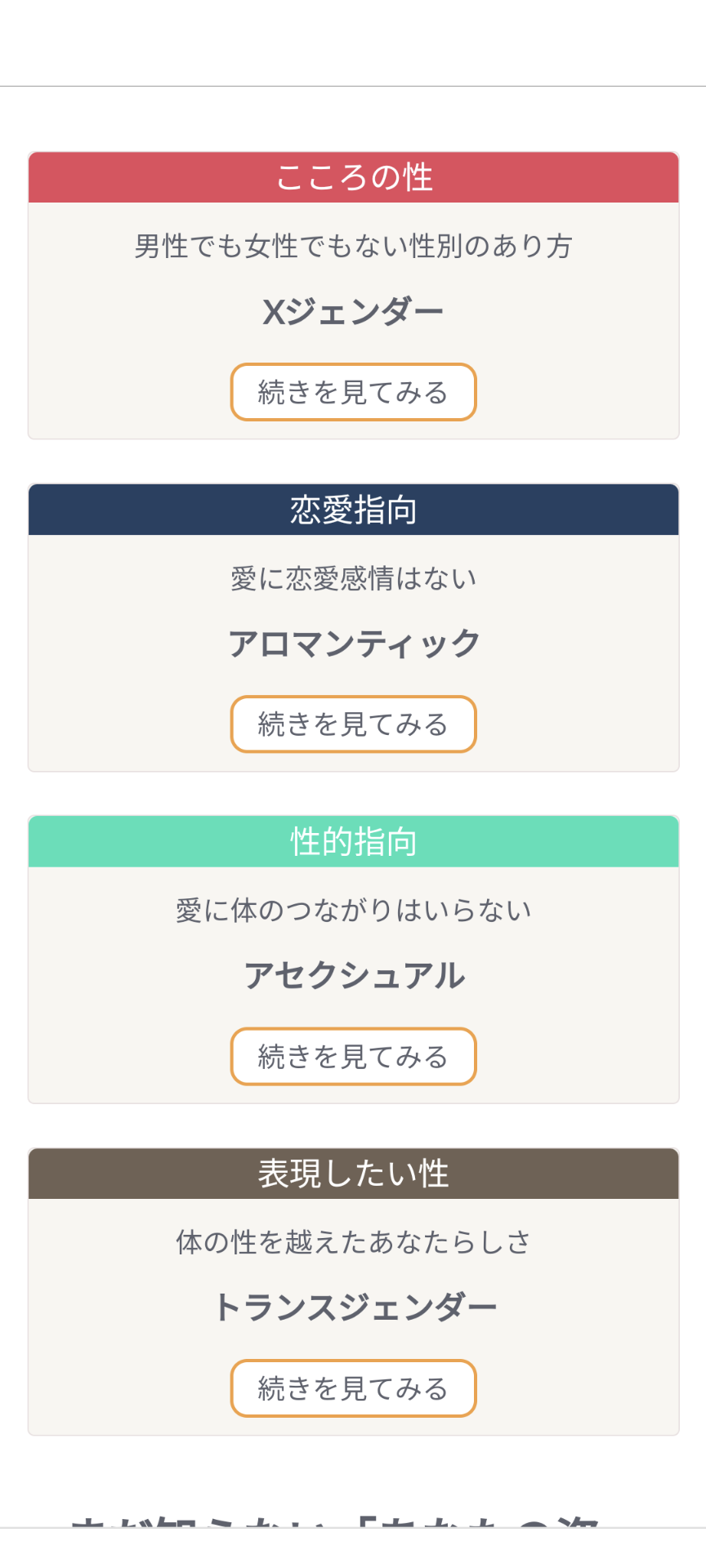
Task: Open details for Xジェンダー result
Action: coord(353,392)
